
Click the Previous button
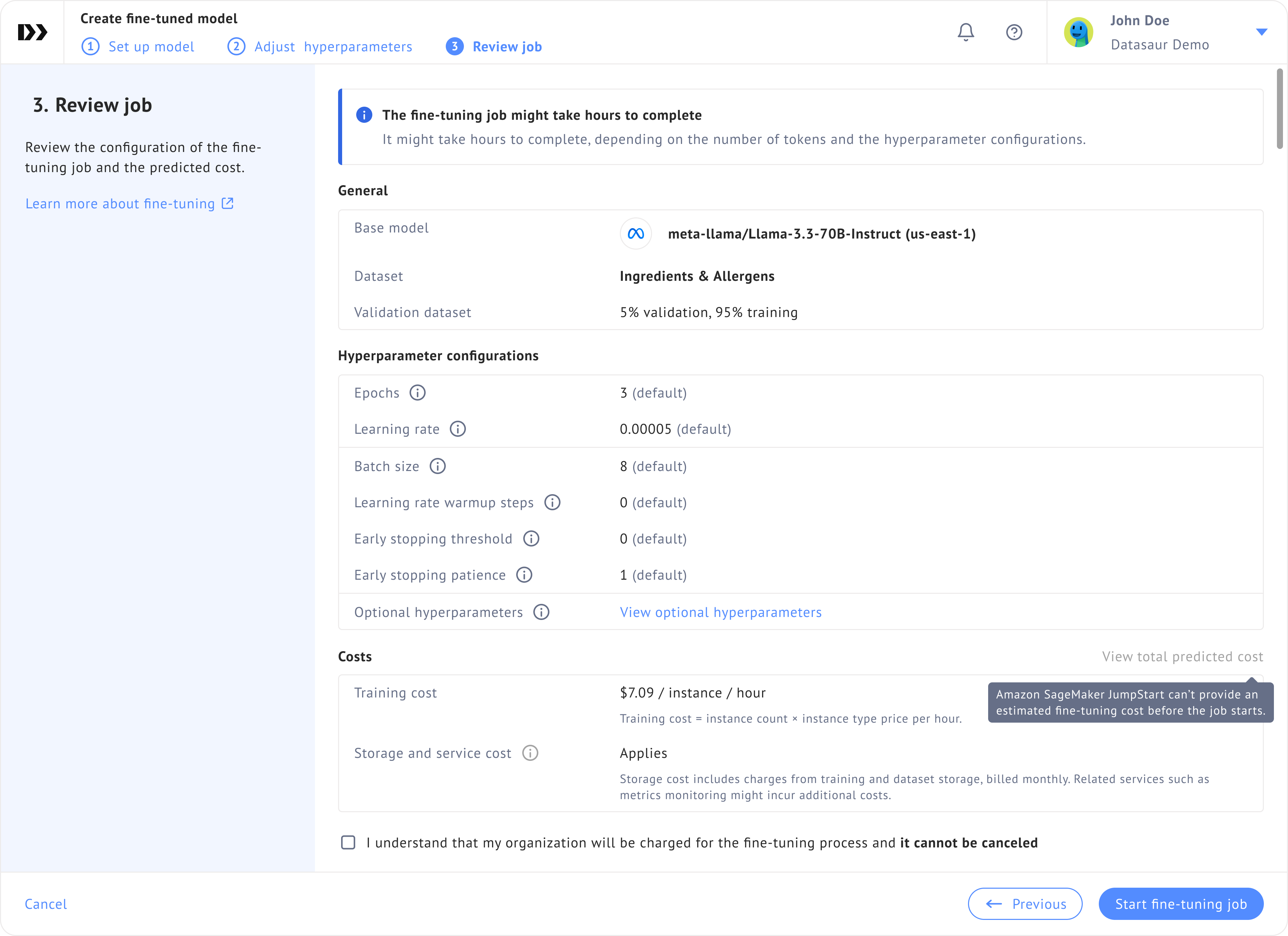tap(1024, 904)
